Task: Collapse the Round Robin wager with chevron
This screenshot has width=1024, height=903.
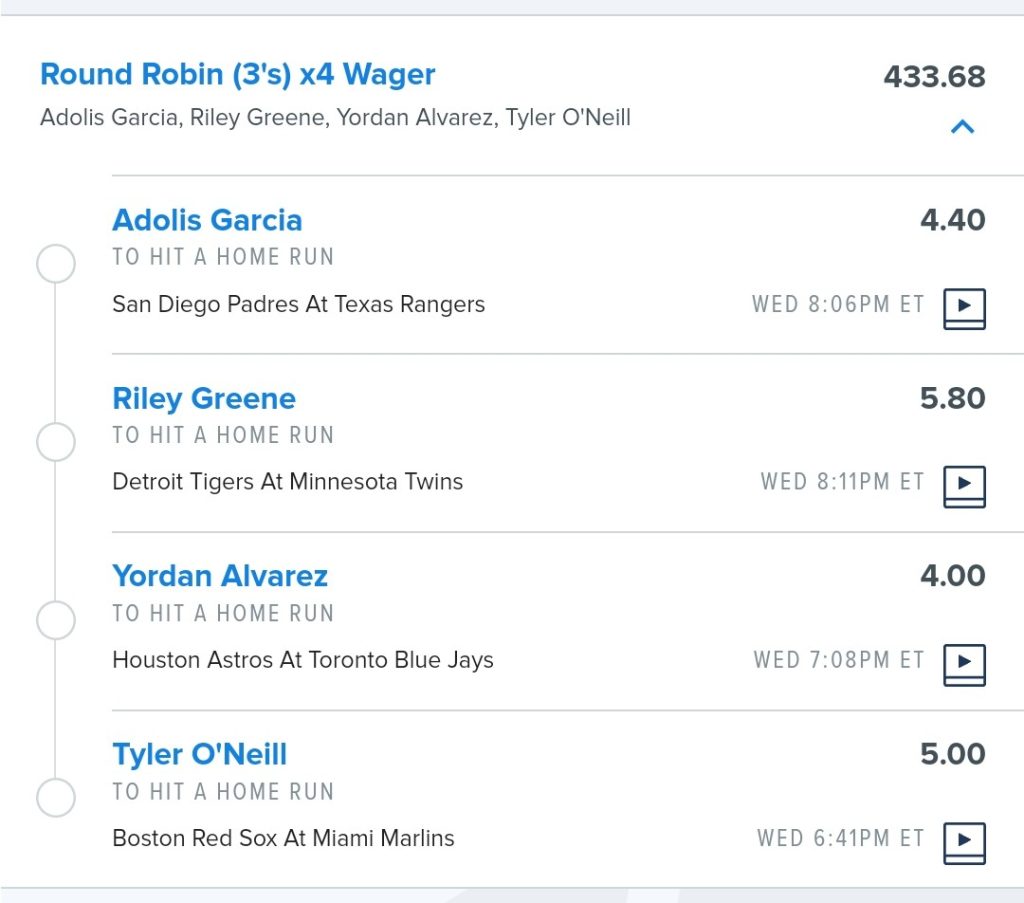Action: point(963,126)
